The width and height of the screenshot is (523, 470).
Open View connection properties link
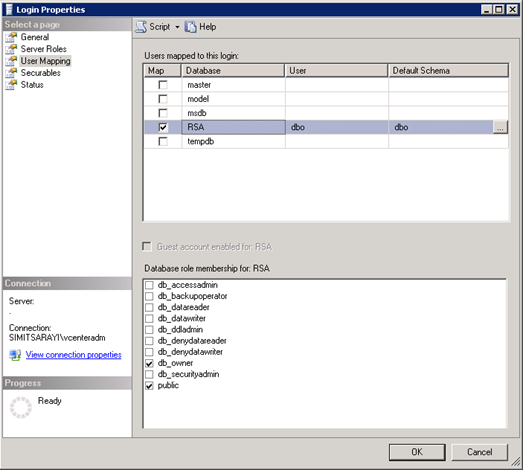point(73,355)
